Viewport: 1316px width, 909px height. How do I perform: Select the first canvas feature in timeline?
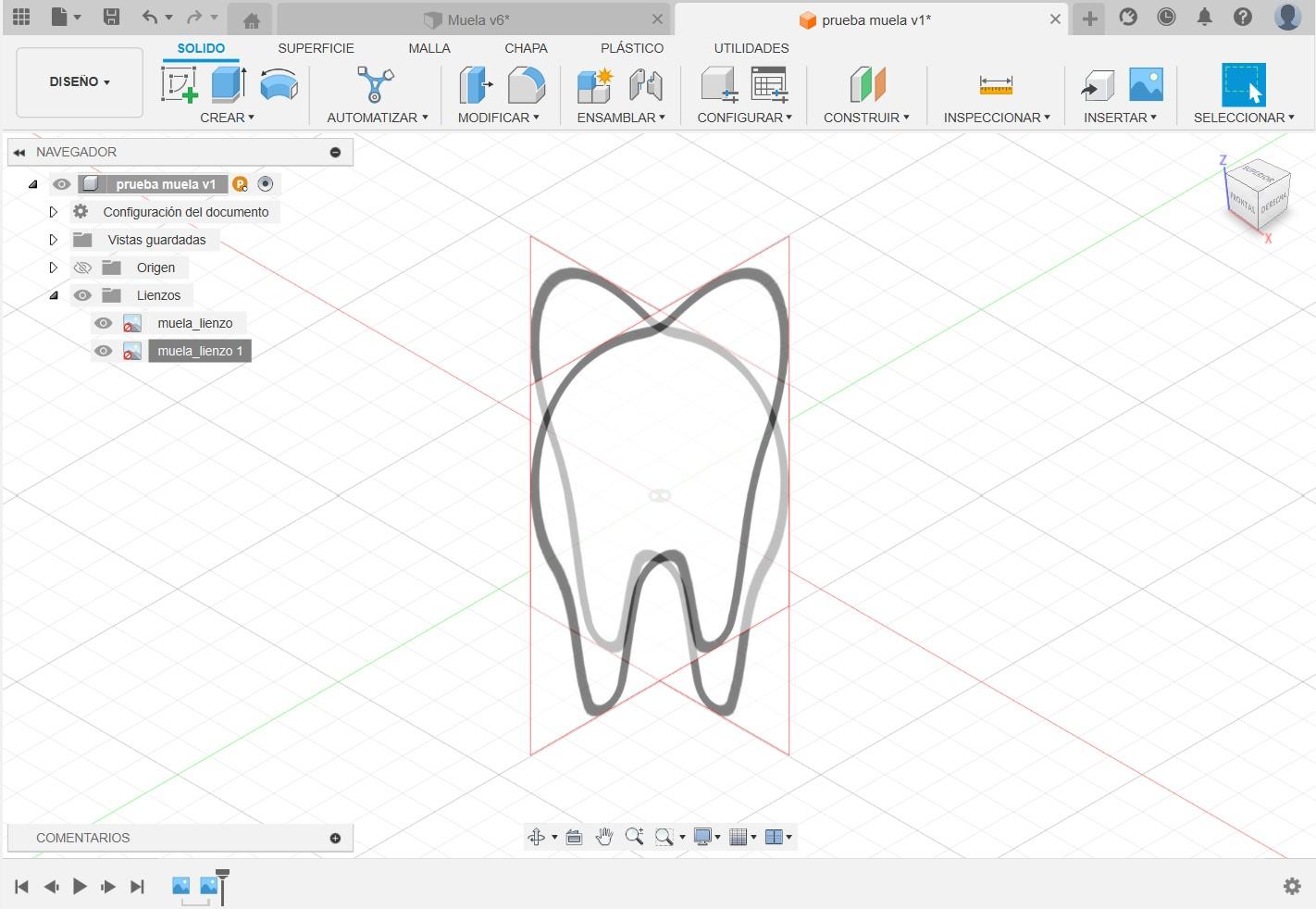[x=180, y=886]
